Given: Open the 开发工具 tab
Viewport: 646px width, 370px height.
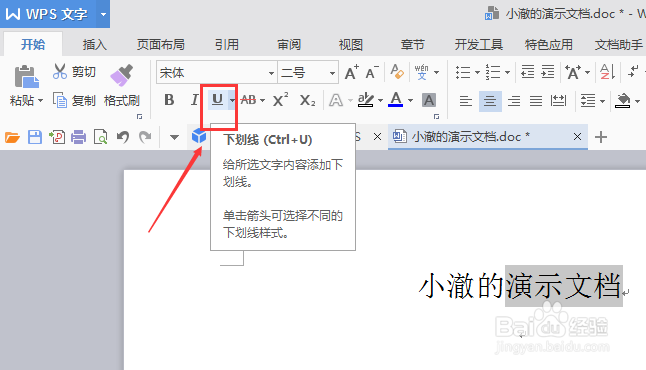Looking at the screenshot, I should point(479,44).
